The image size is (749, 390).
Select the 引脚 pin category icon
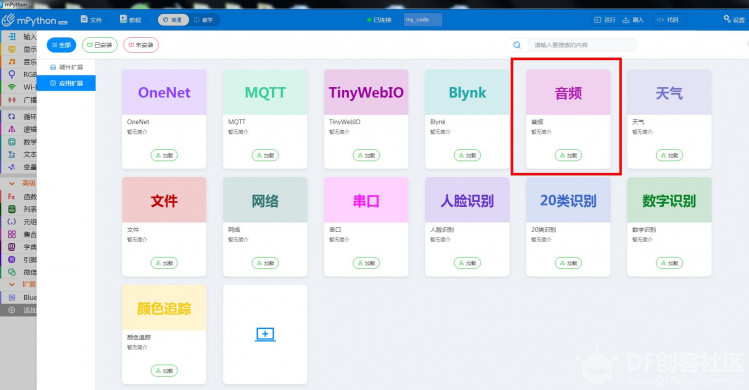click(x=12, y=260)
